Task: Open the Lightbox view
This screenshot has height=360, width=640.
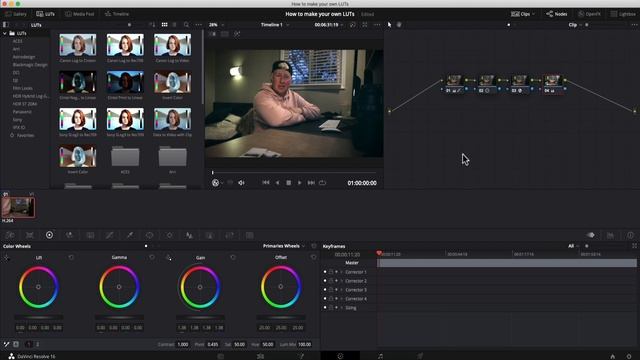Action: (623, 14)
